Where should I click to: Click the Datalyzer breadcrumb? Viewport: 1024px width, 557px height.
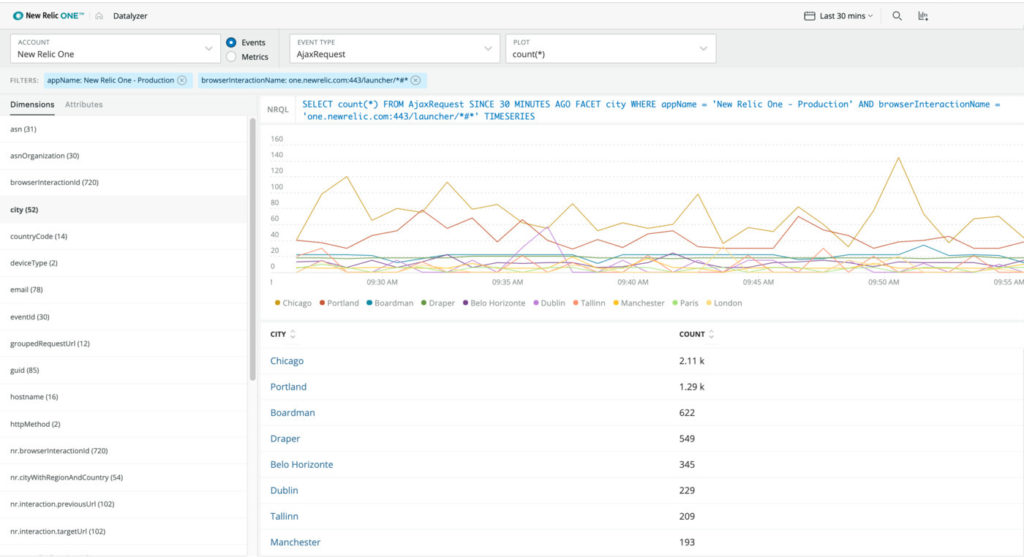[x=130, y=16]
